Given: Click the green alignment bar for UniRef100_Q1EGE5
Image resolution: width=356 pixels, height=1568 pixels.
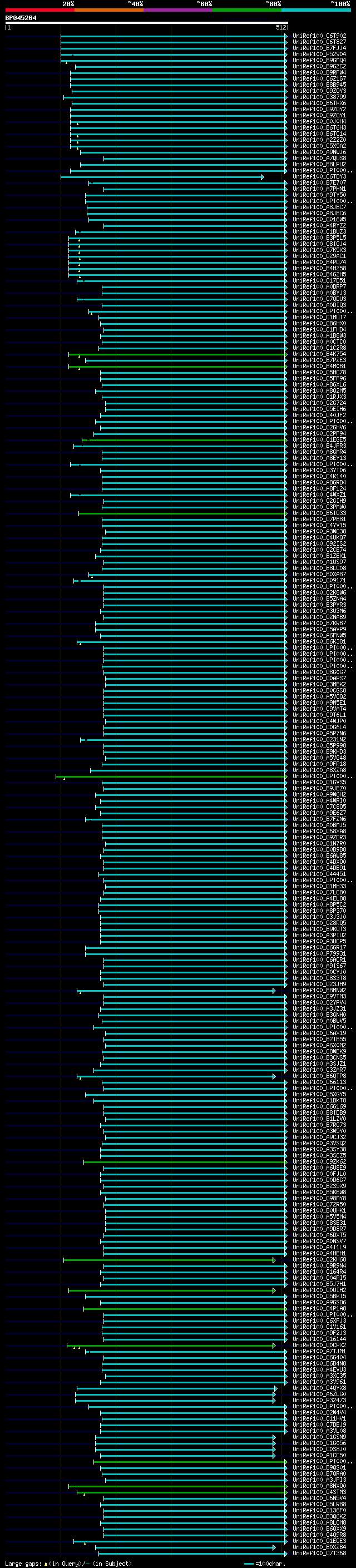Looking at the screenshot, I should 184,440.
